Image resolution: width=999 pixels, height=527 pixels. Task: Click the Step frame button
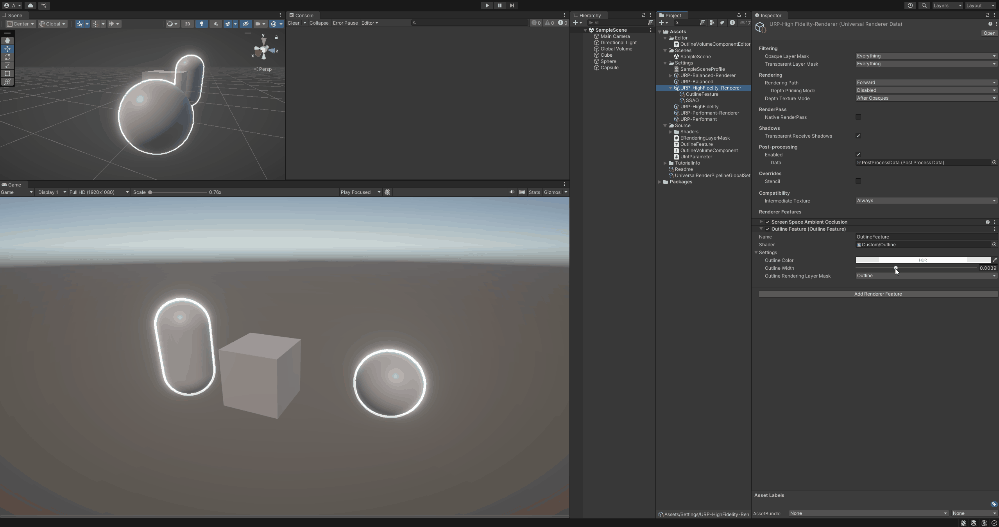[x=513, y=5]
